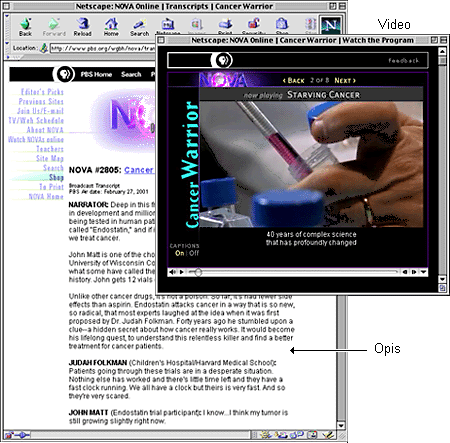Open Watch NOVAs online sidebar link
Viewport: 450px width, 443px height.
pyautogui.click(x=36, y=139)
